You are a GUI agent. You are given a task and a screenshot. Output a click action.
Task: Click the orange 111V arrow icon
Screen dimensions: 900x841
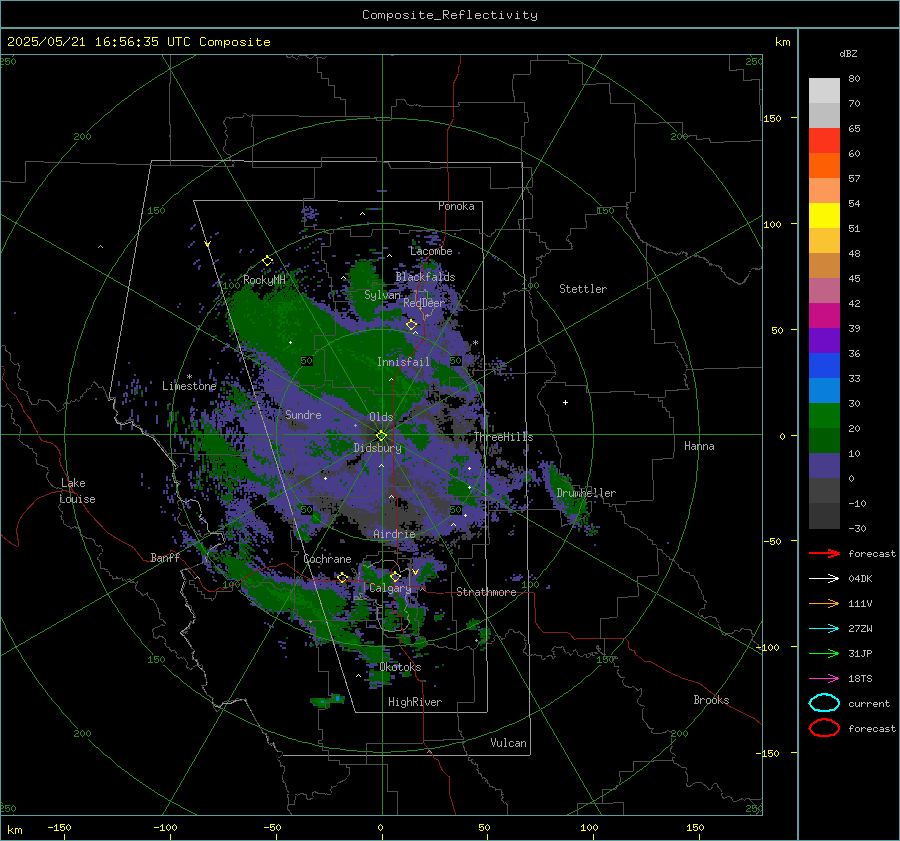pos(824,603)
